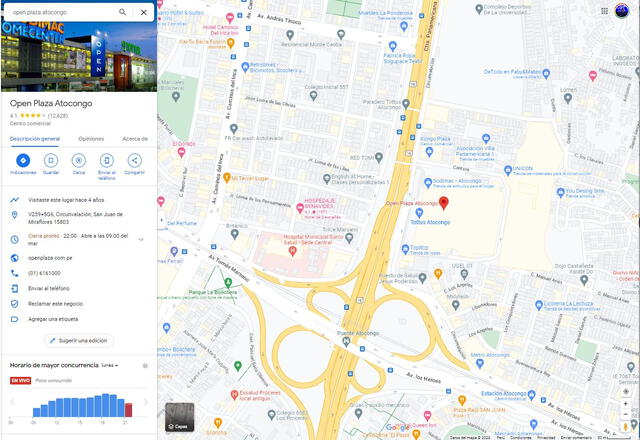Click the UNICON store pin

[508, 170]
